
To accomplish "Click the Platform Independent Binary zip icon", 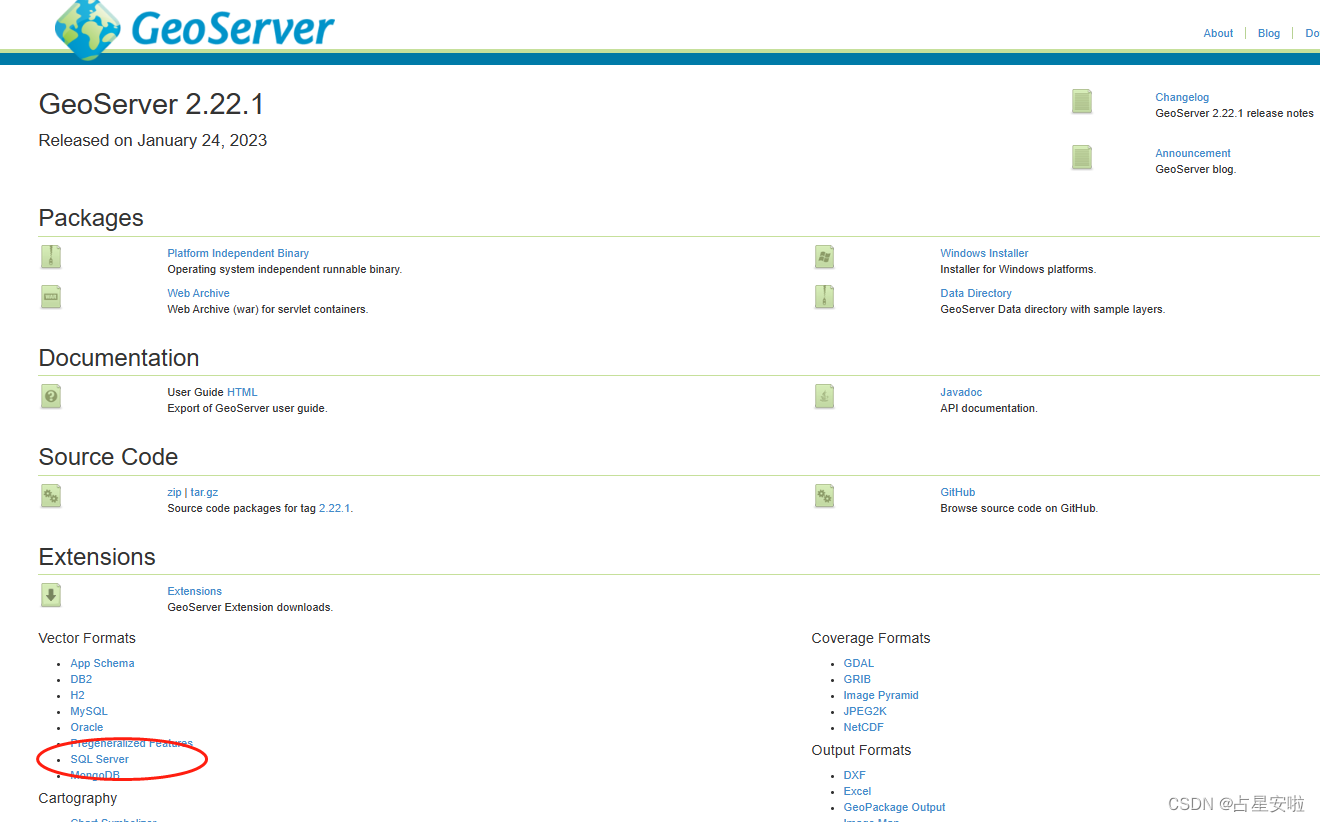I will [51, 257].
